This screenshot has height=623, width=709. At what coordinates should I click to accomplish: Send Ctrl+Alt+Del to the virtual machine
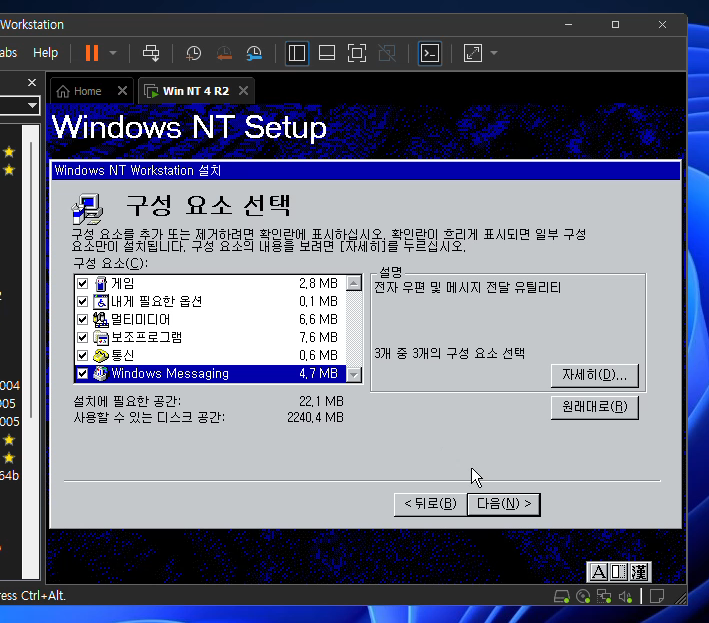[151, 53]
